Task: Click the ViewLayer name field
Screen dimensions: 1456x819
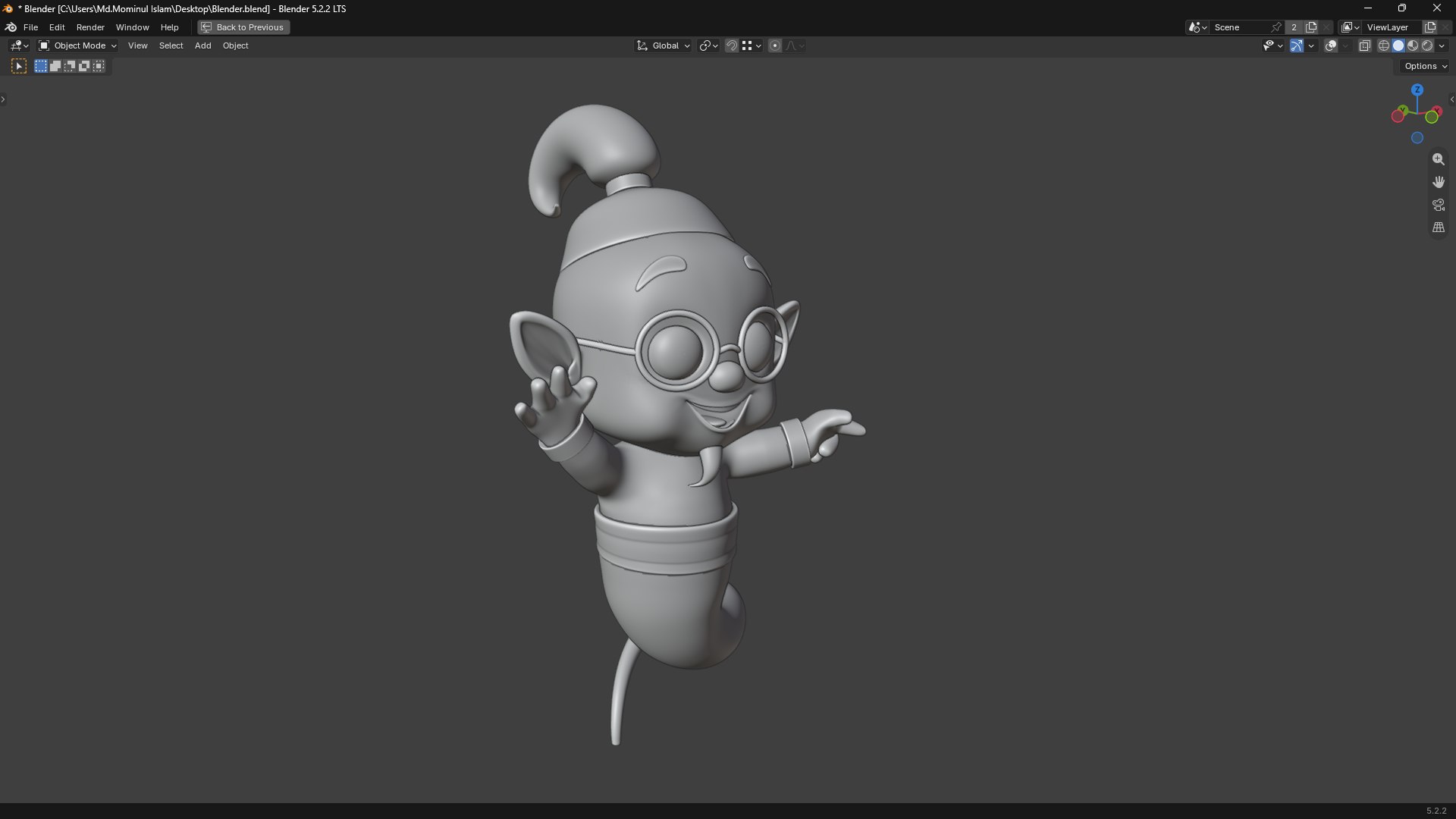Action: (x=1392, y=27)
